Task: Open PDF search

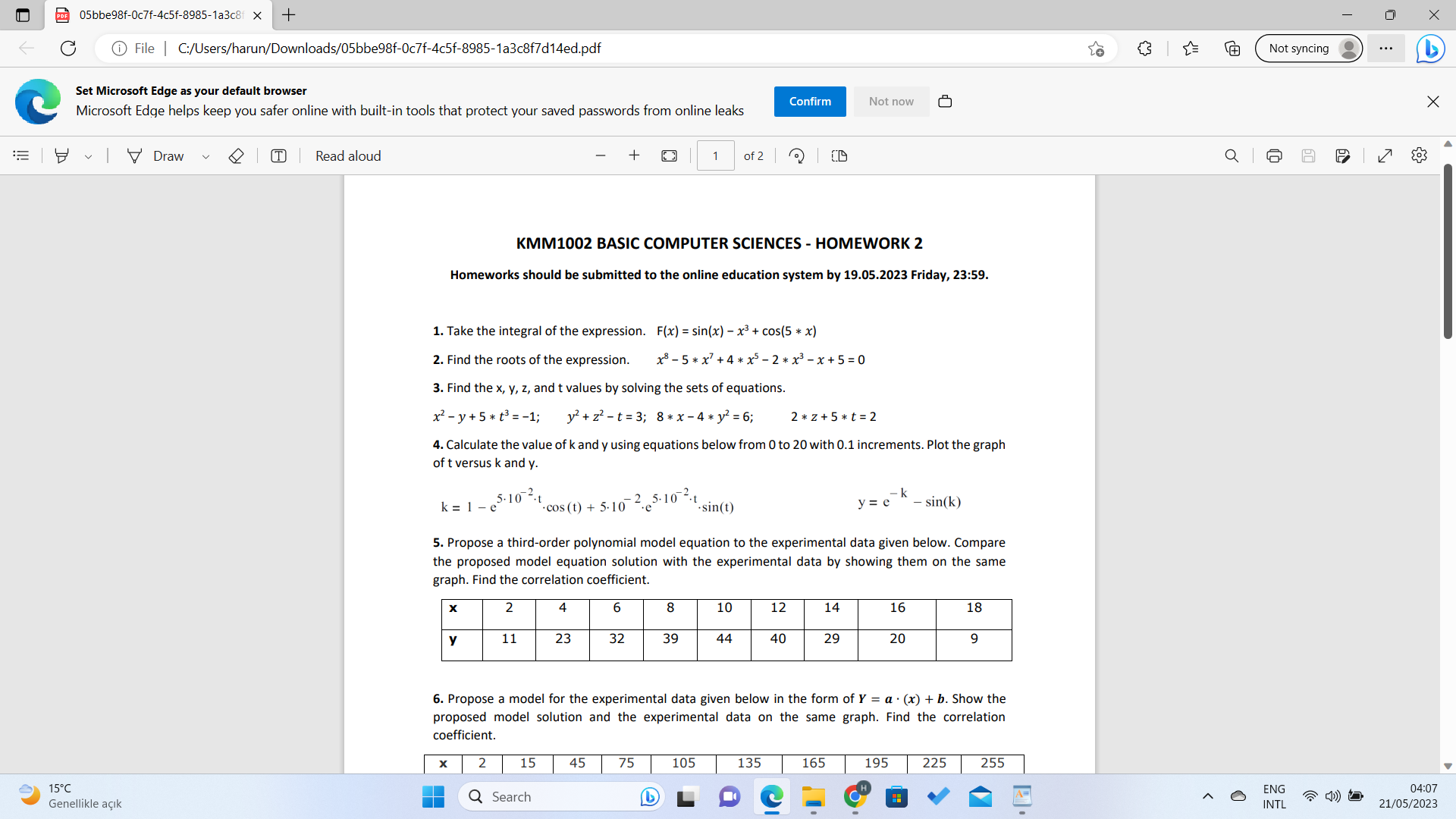Action: tap(1232, 155)
